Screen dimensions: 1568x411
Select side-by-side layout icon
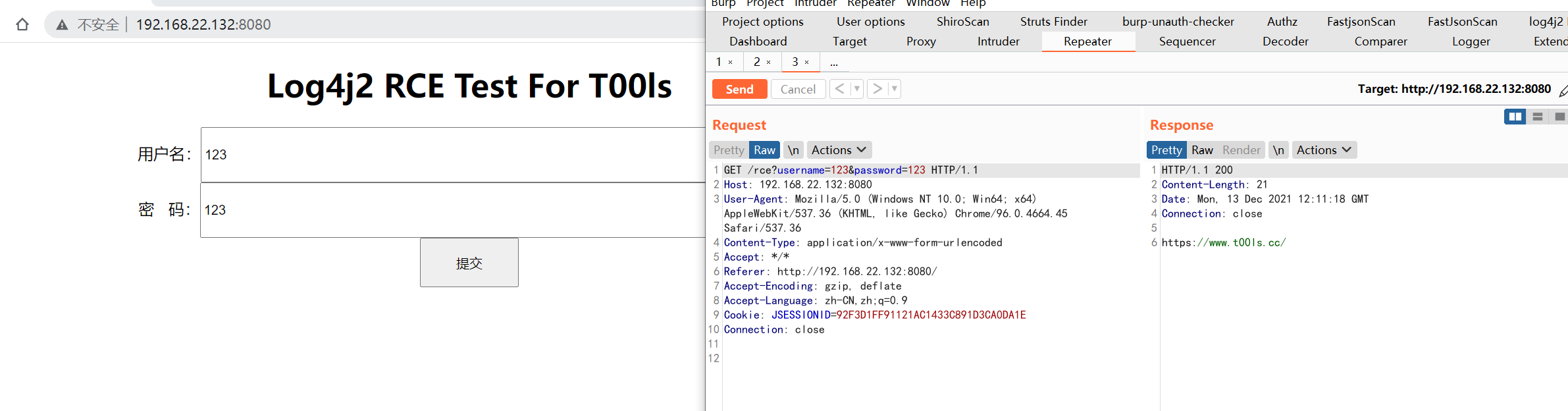(x=1515, y=117)
